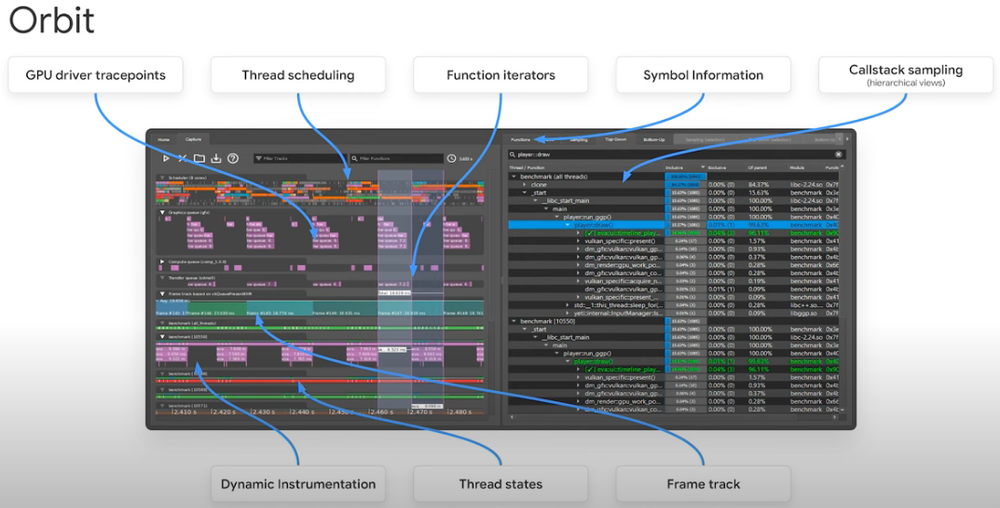Save the capture with the download icon
Viewport: 1000px width, 508px height.
tap(216, 158)
